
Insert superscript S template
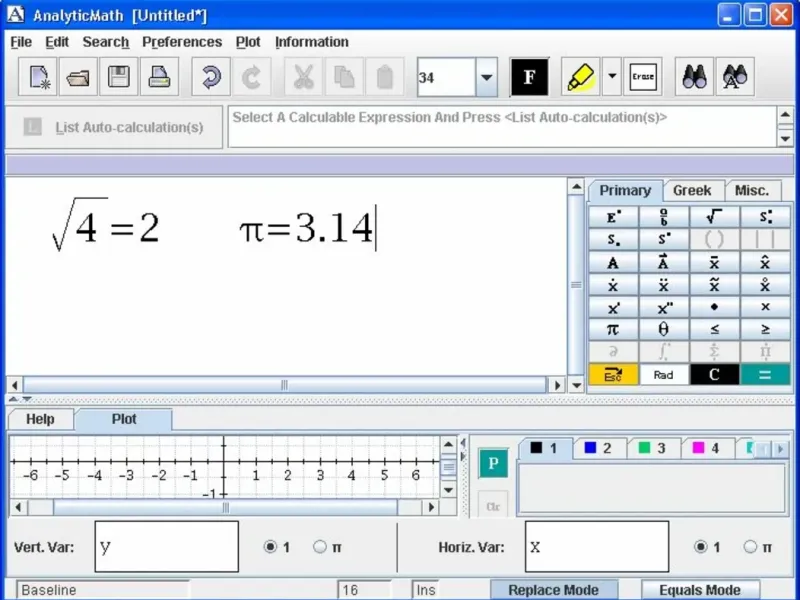(x=663, y=239)
